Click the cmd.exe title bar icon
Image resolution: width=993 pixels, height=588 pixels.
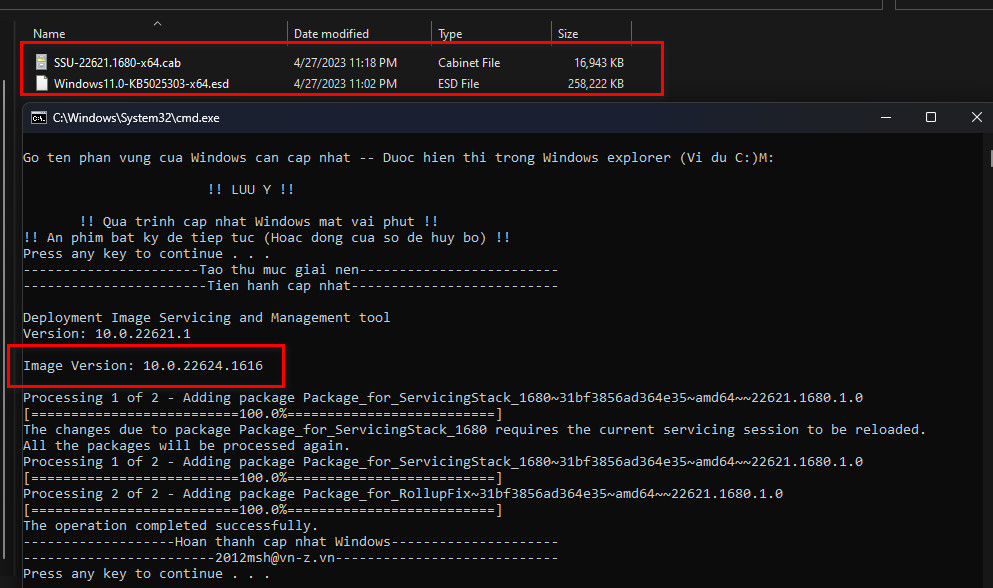pos(39,118)
